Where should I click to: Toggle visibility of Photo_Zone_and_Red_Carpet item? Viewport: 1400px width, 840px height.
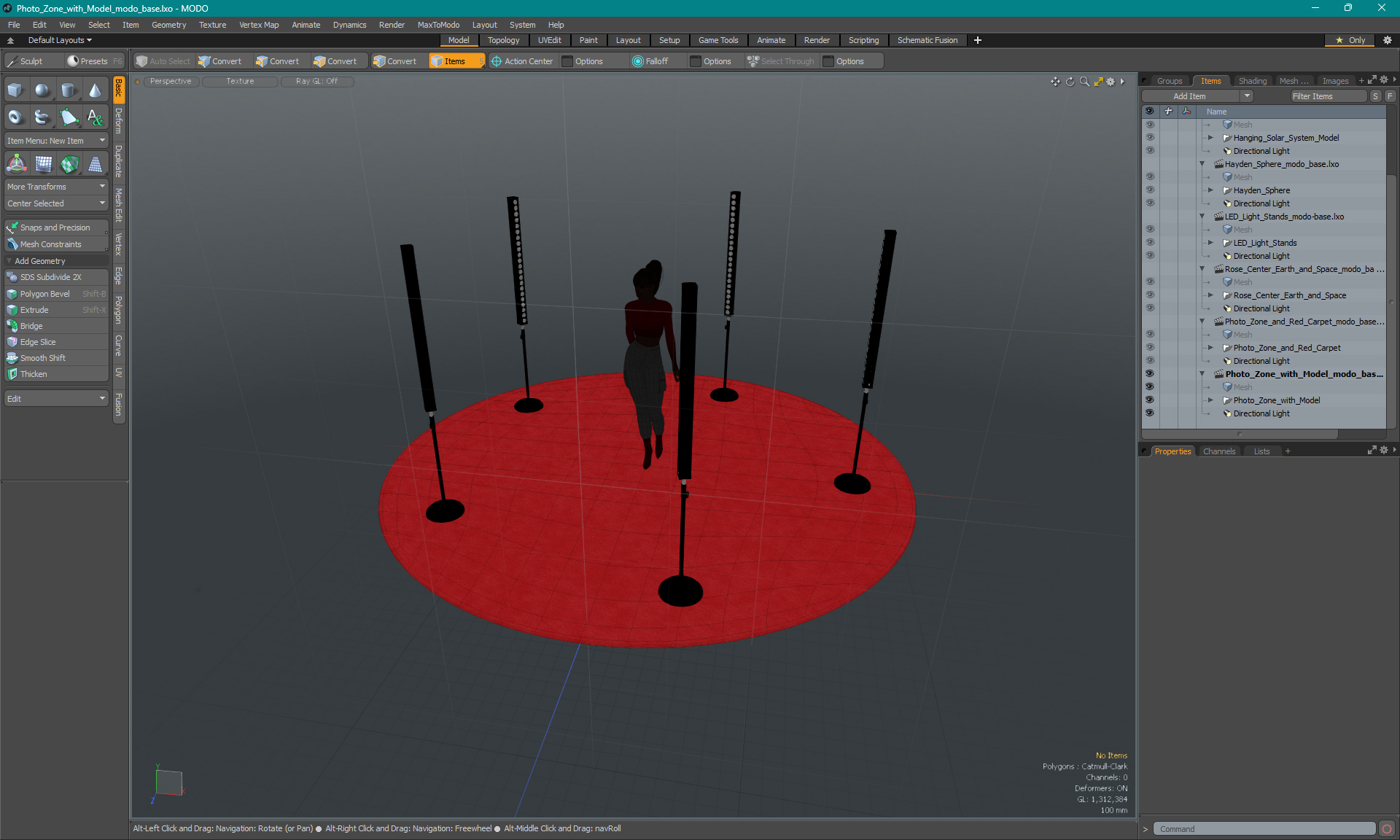tap(1150, 348)
